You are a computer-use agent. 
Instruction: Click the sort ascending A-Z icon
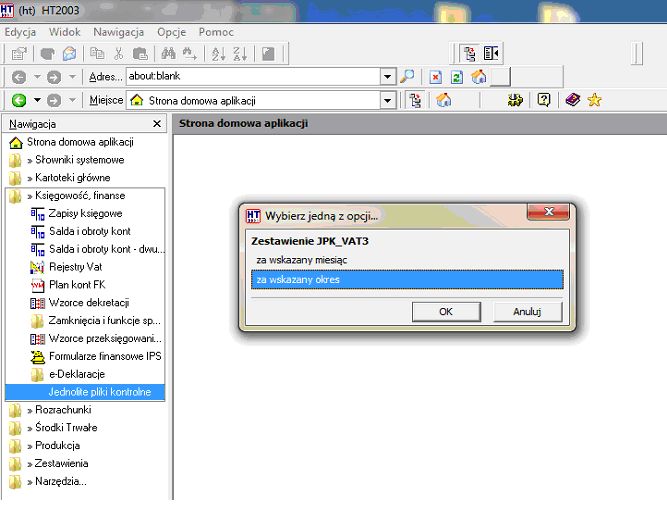[x=218, y=54]
